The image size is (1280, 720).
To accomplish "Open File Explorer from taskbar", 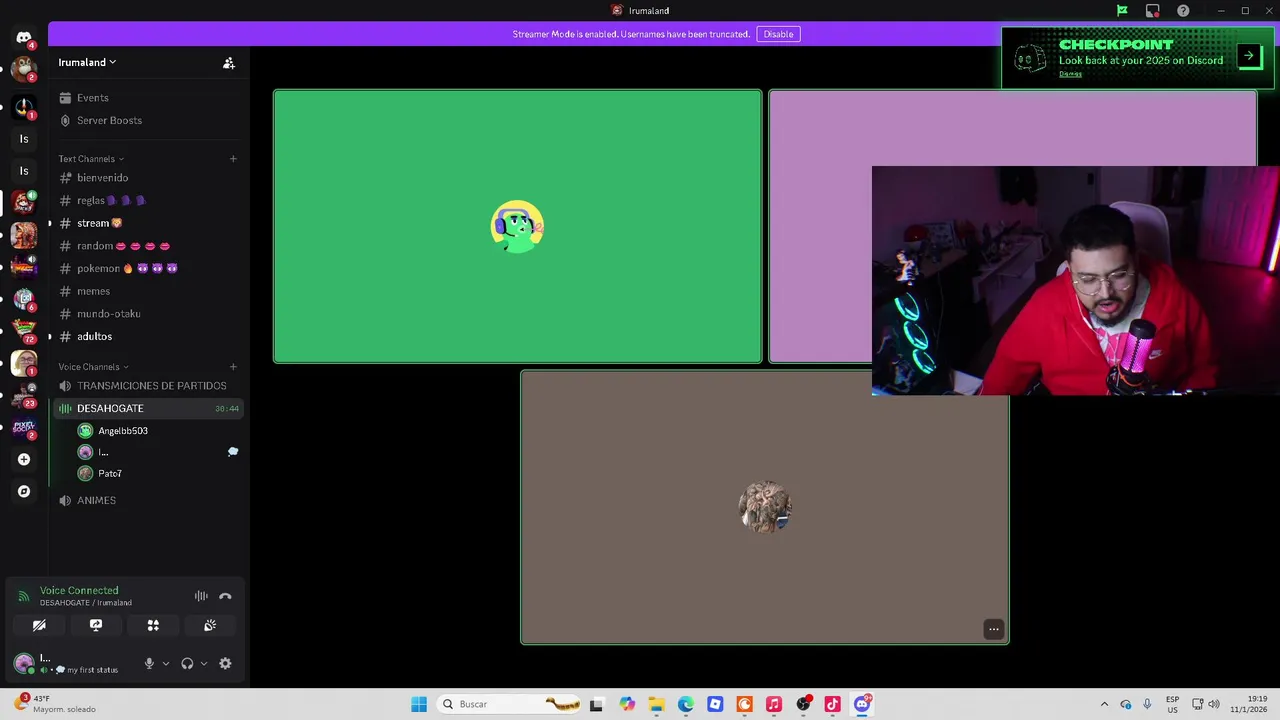I will (656, 704).
